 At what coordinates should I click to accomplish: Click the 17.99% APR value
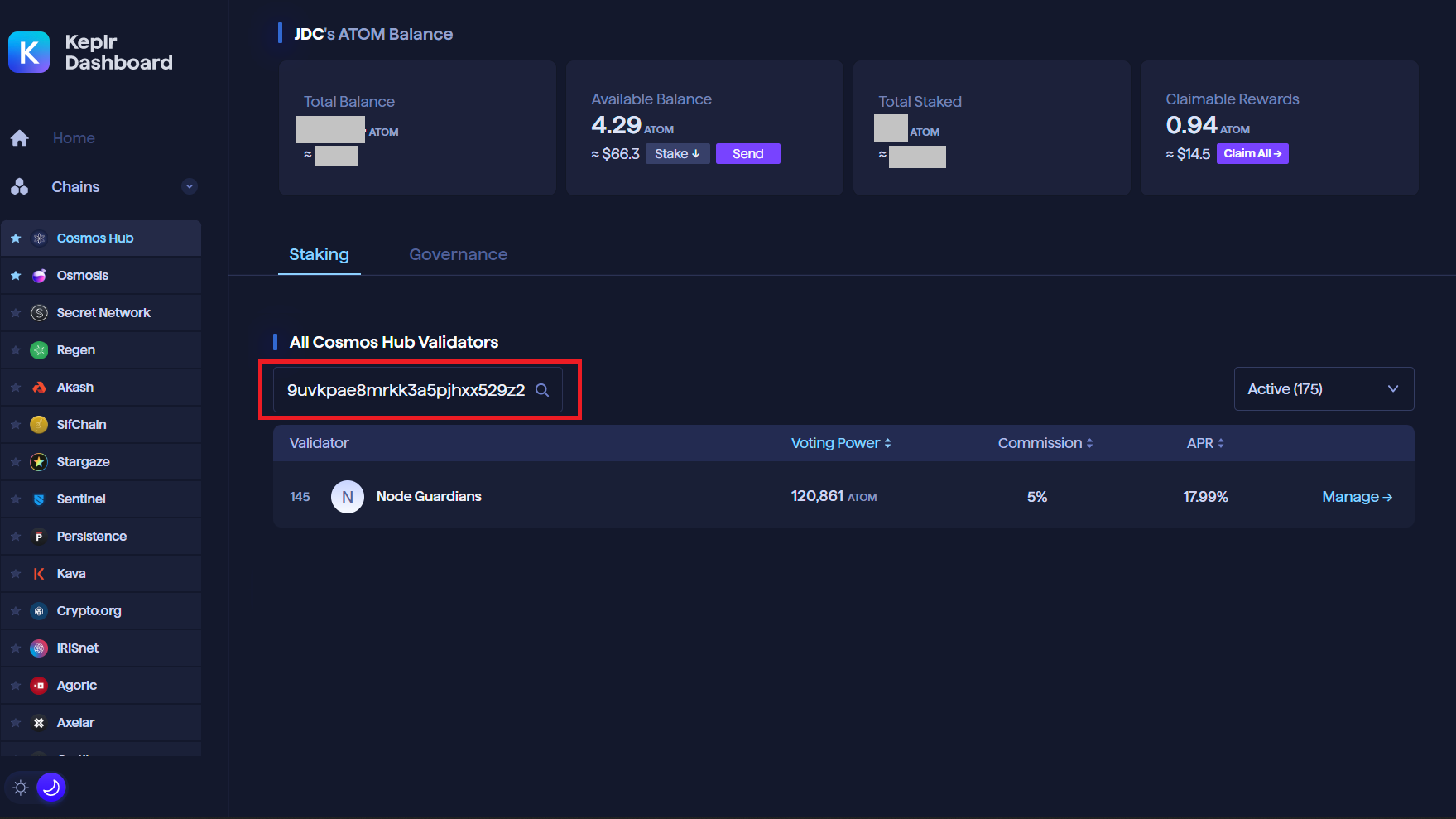tap(1205, 497)
